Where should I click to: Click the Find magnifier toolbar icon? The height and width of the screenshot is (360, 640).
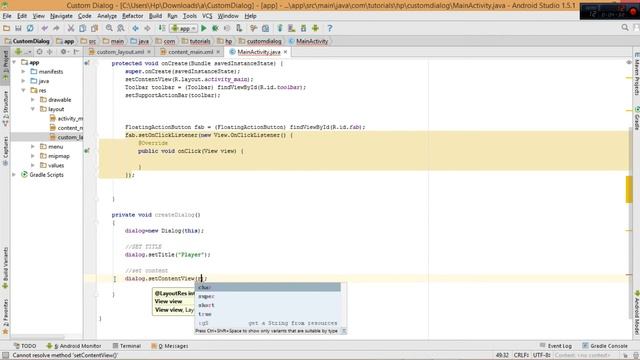point(109,28)
